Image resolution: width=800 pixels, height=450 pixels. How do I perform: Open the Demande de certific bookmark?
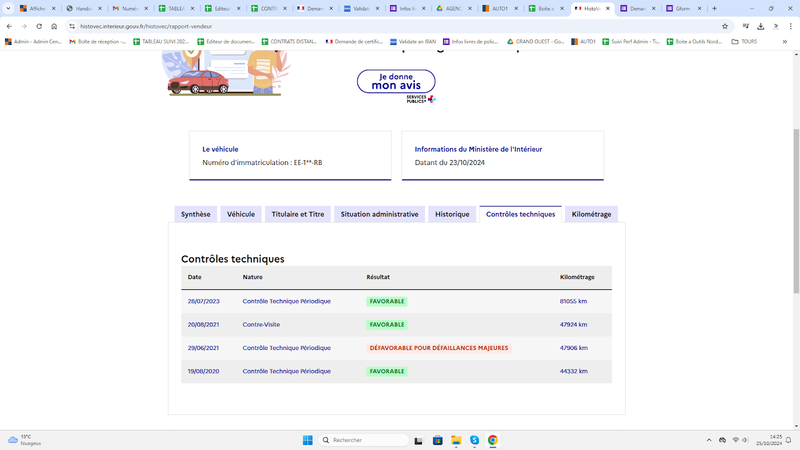(x=354, y=41)
